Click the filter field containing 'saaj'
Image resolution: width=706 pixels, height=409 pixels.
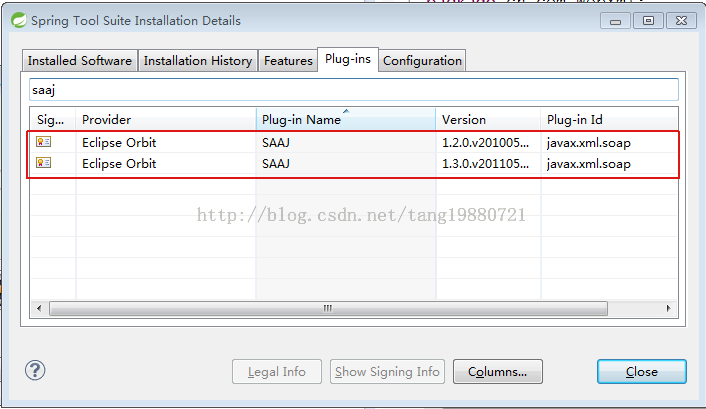[354, 90]
